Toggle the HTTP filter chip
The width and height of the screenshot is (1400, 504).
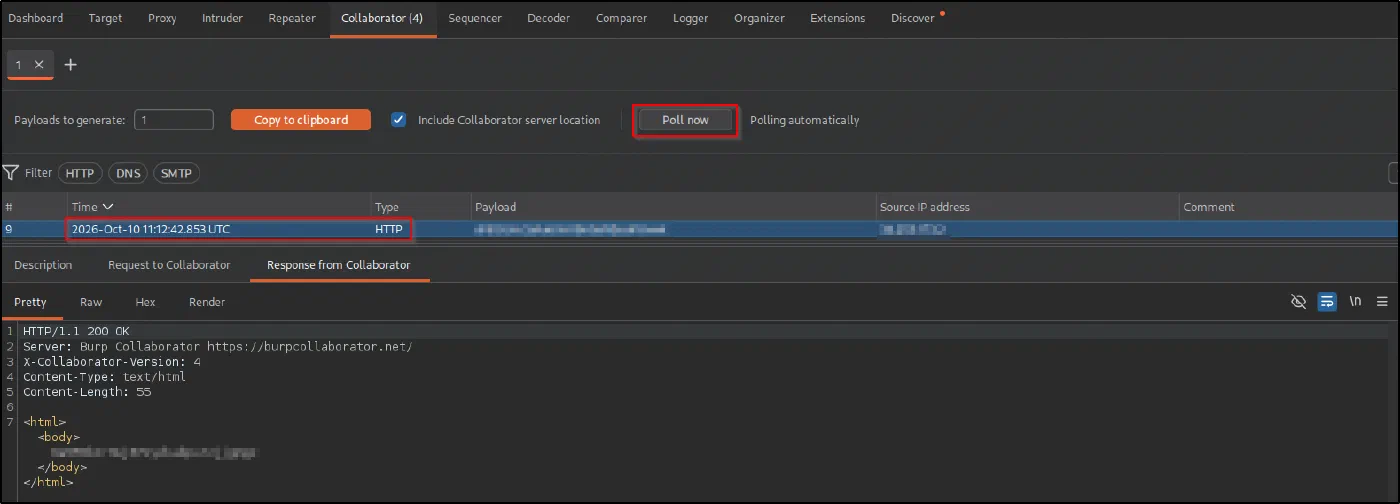pos(80,173)
